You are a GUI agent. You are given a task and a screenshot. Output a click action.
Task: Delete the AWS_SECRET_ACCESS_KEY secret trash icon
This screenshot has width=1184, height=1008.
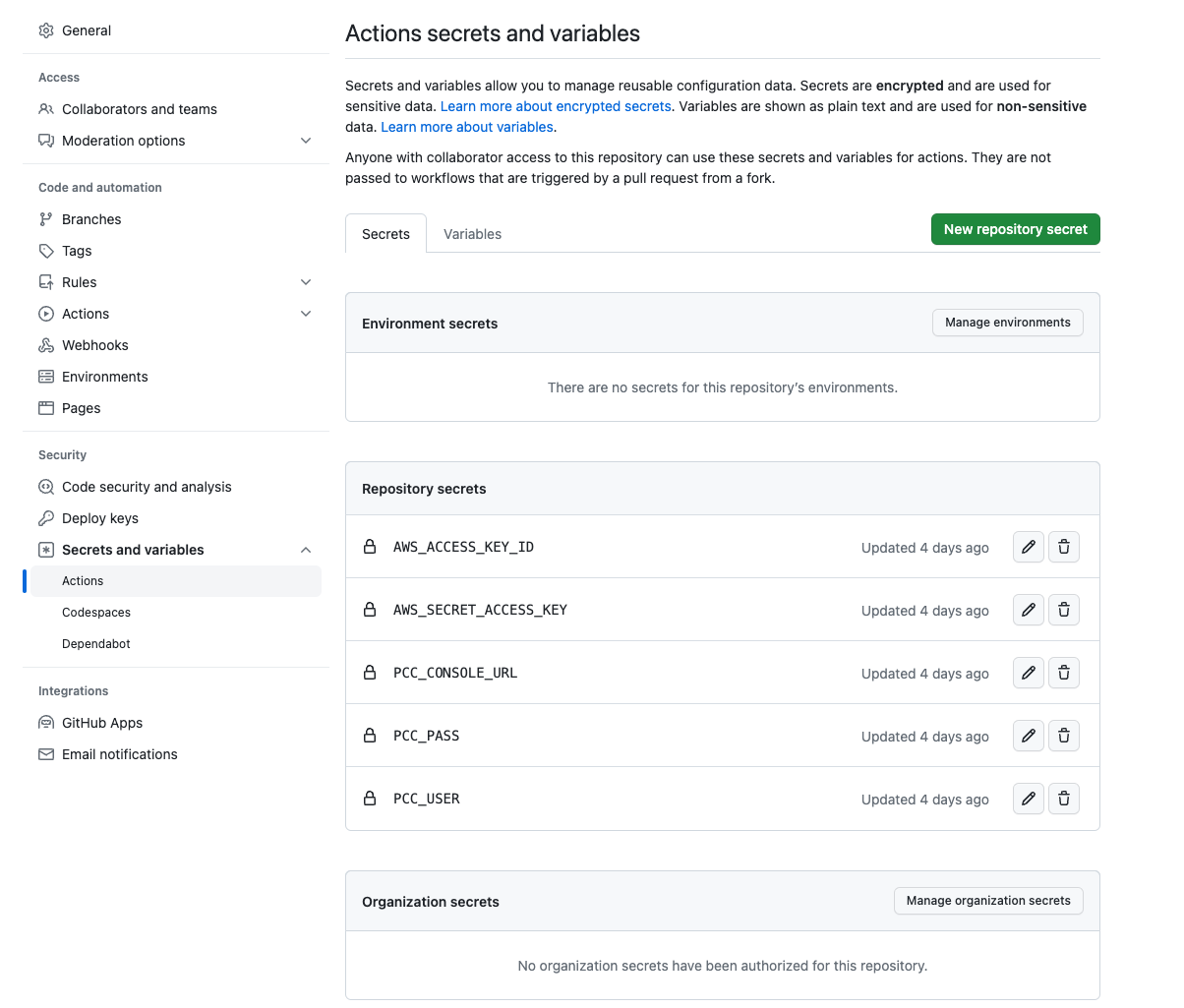click(x=1063, y=610)
